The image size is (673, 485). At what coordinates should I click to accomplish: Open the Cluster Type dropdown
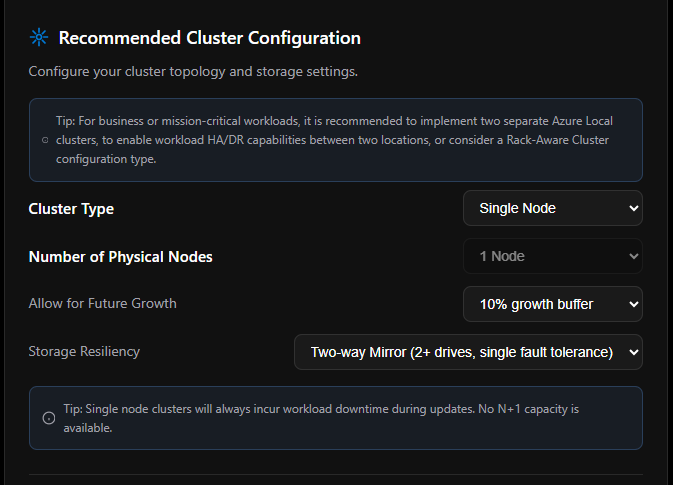coord(552,208)
